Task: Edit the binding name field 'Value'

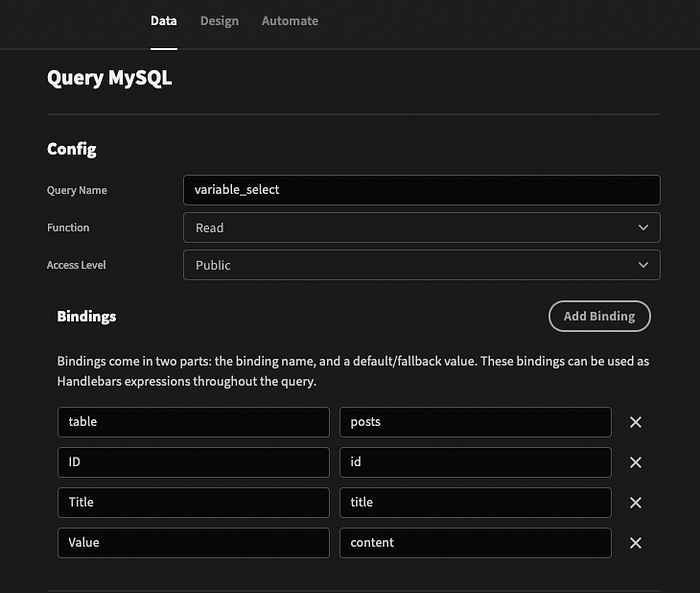Action: [x=193, y=543]
